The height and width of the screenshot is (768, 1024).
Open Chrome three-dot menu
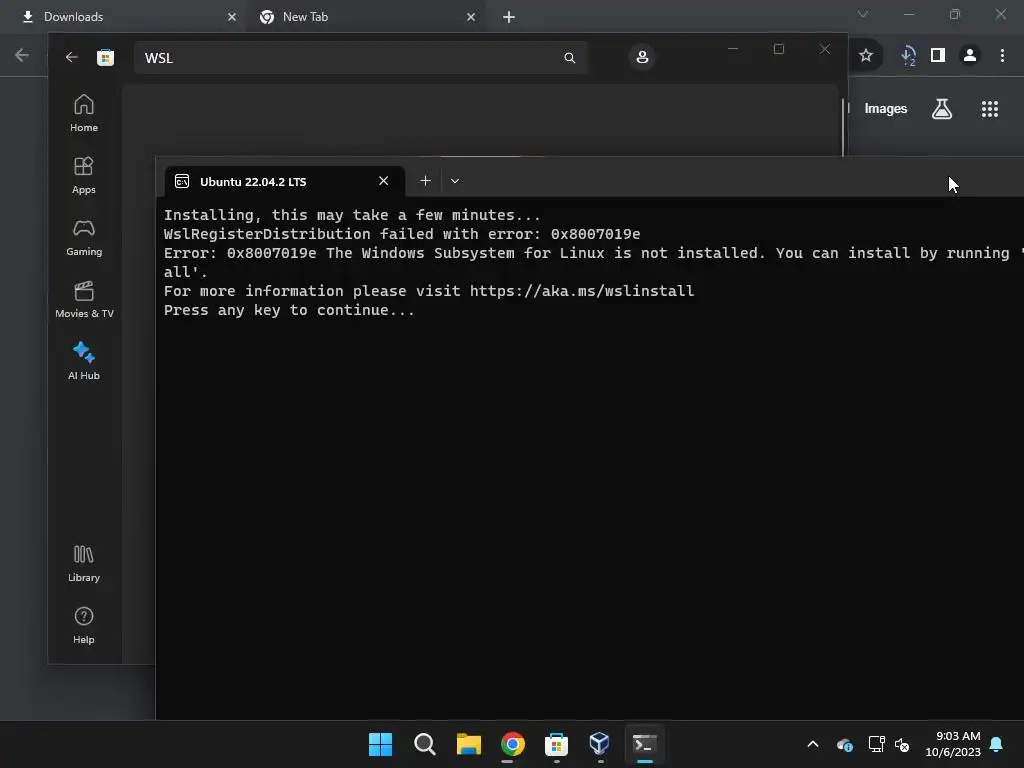coord(1002,56)
